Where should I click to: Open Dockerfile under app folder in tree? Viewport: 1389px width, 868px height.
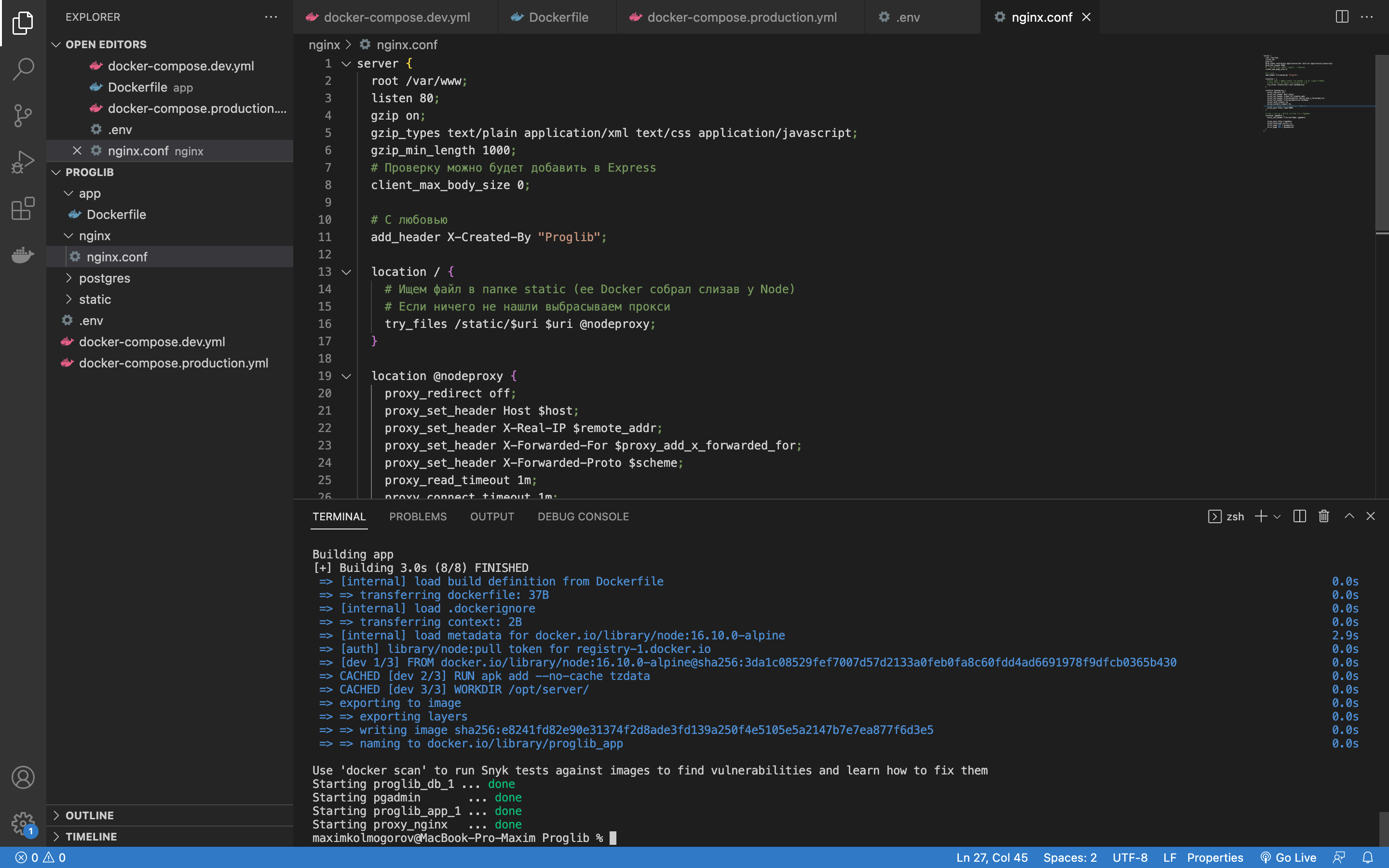click(x=169, y=215)
